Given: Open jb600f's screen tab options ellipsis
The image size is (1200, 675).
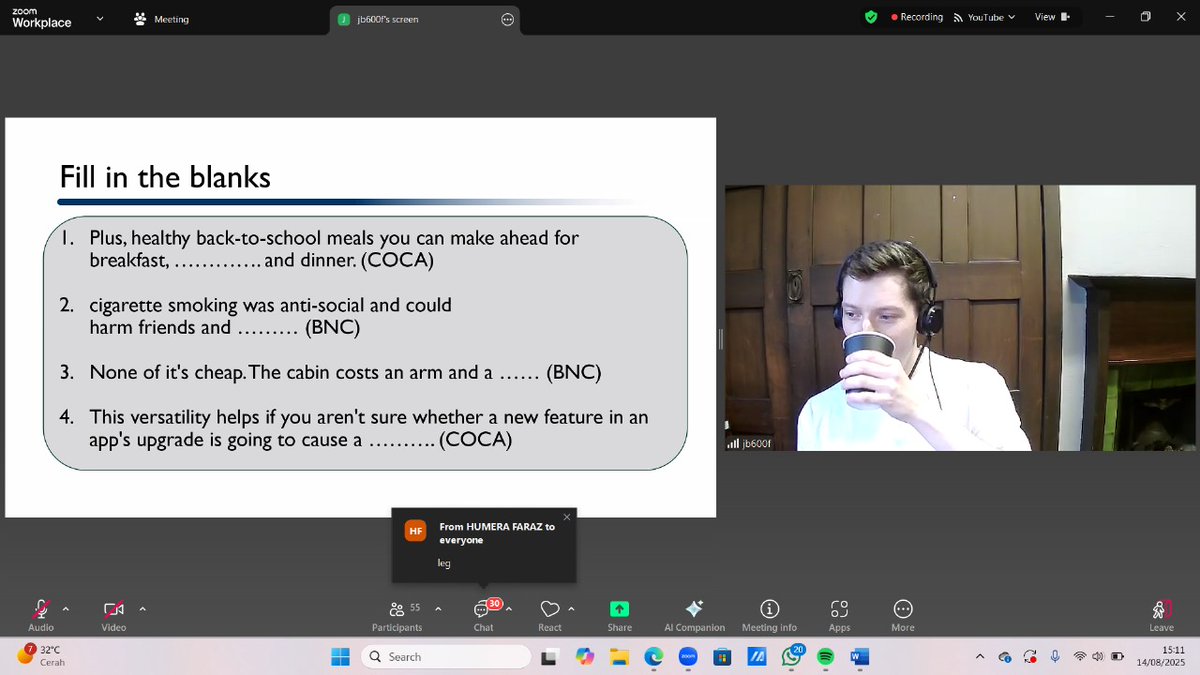Looking at the screenshot, I should tap(508, 19).
